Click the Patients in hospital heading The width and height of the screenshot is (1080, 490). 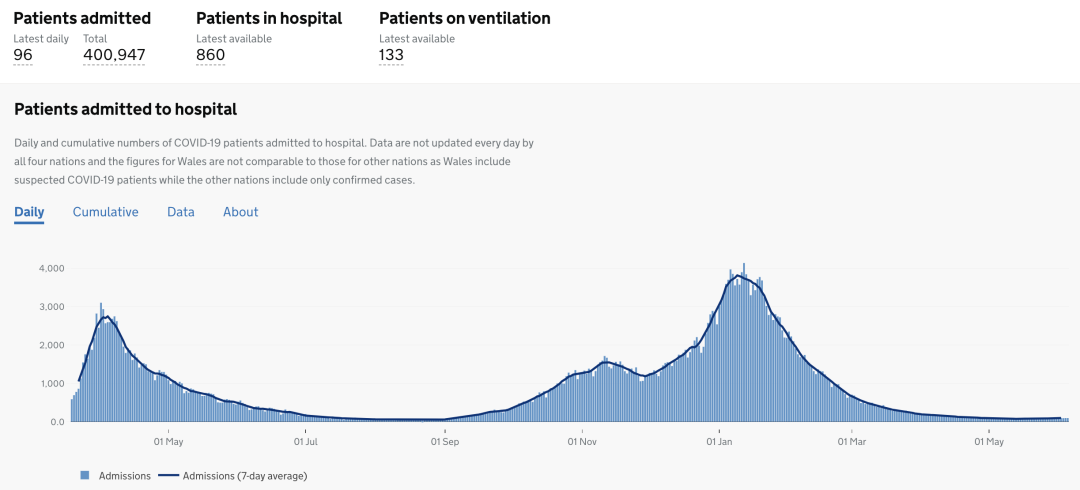pyautogui.click(x=269, y=19)
